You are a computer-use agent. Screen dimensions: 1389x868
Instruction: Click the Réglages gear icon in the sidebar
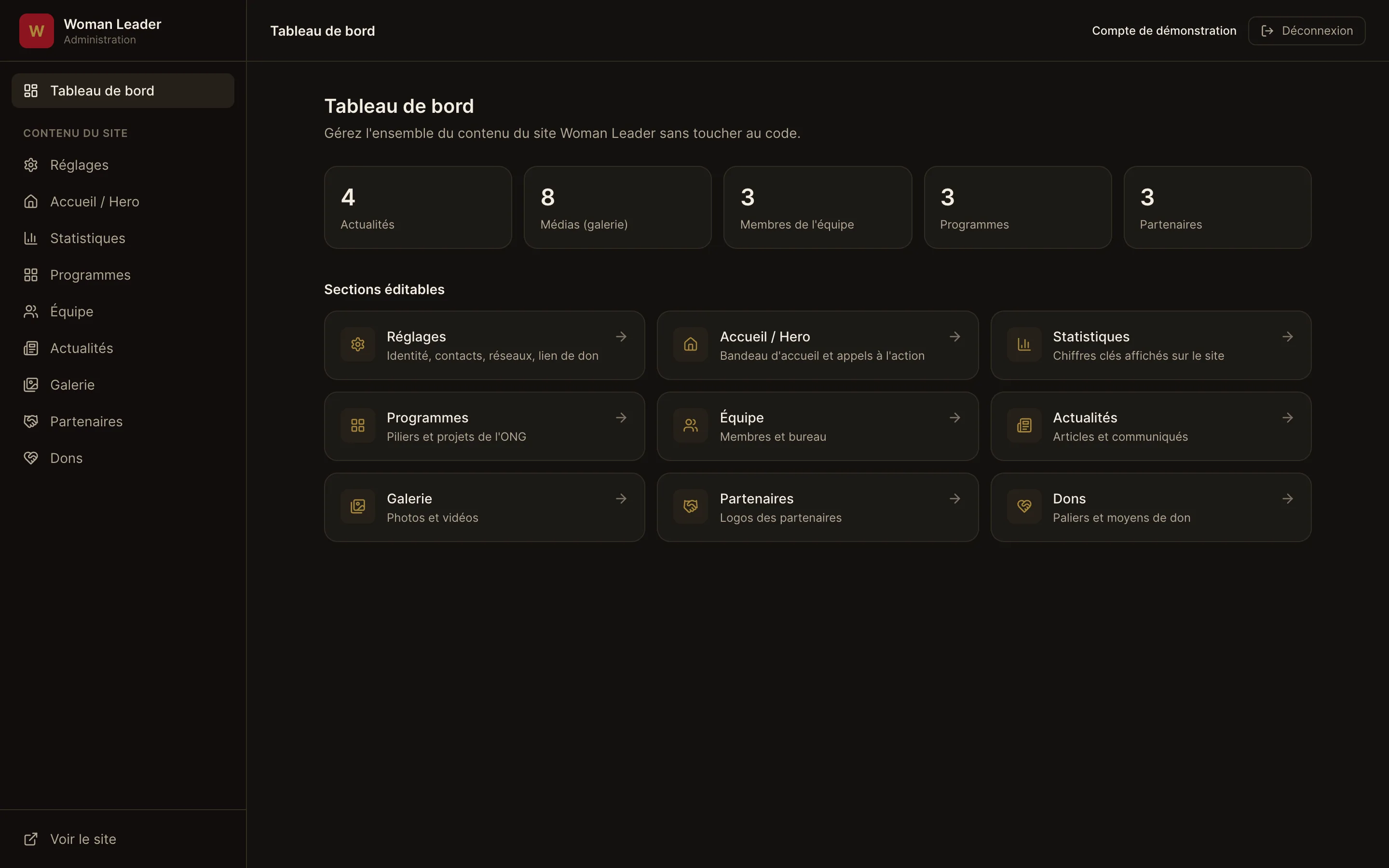pyautogui.click(x=31, y=165)
